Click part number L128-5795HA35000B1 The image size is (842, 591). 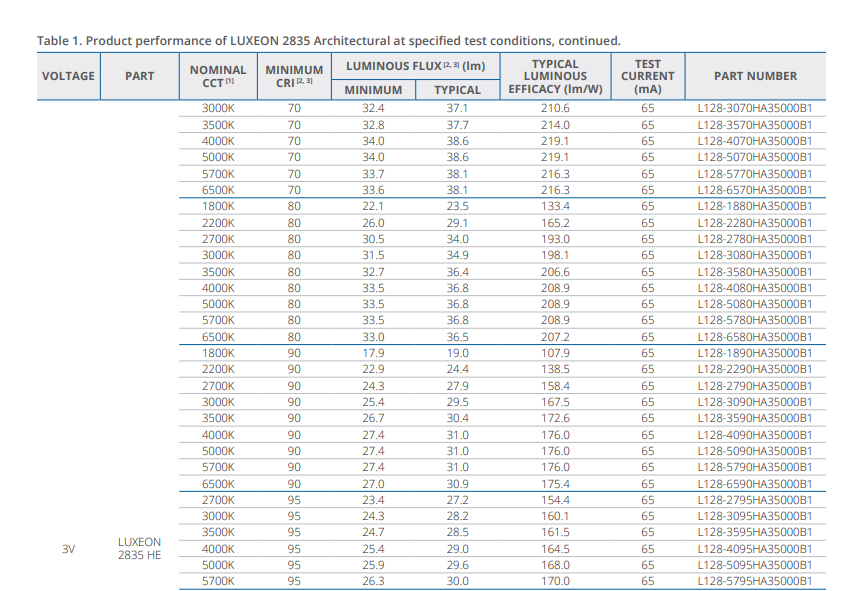click(x=754, y=582)
